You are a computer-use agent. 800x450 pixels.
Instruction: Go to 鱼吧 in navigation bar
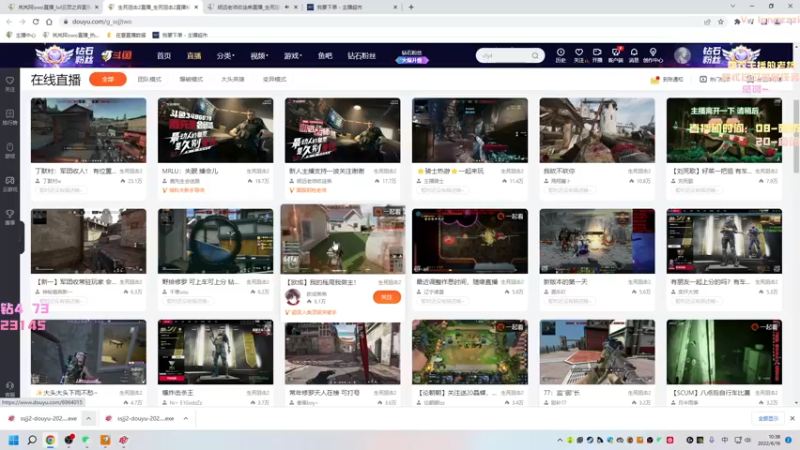[325, 56]
